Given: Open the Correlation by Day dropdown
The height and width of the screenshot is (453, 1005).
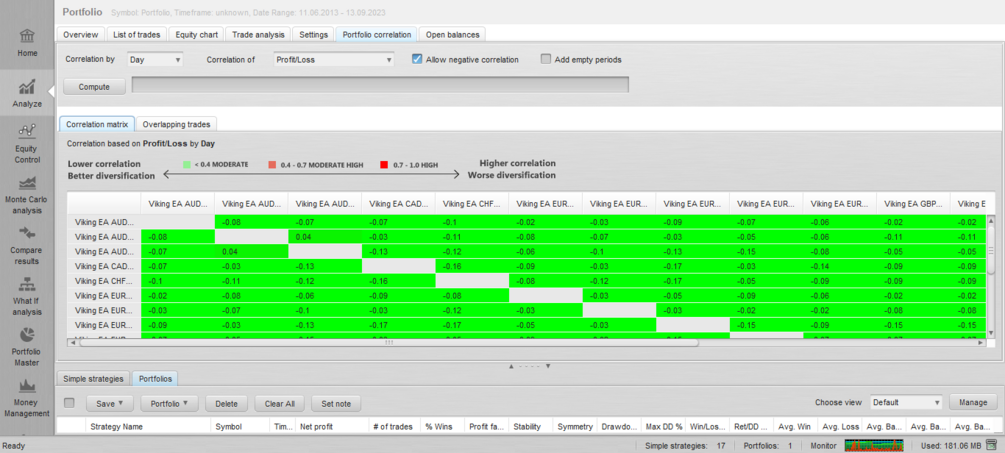Looking at the screenshot, I should pyautogui.click(x=155, y=60).
